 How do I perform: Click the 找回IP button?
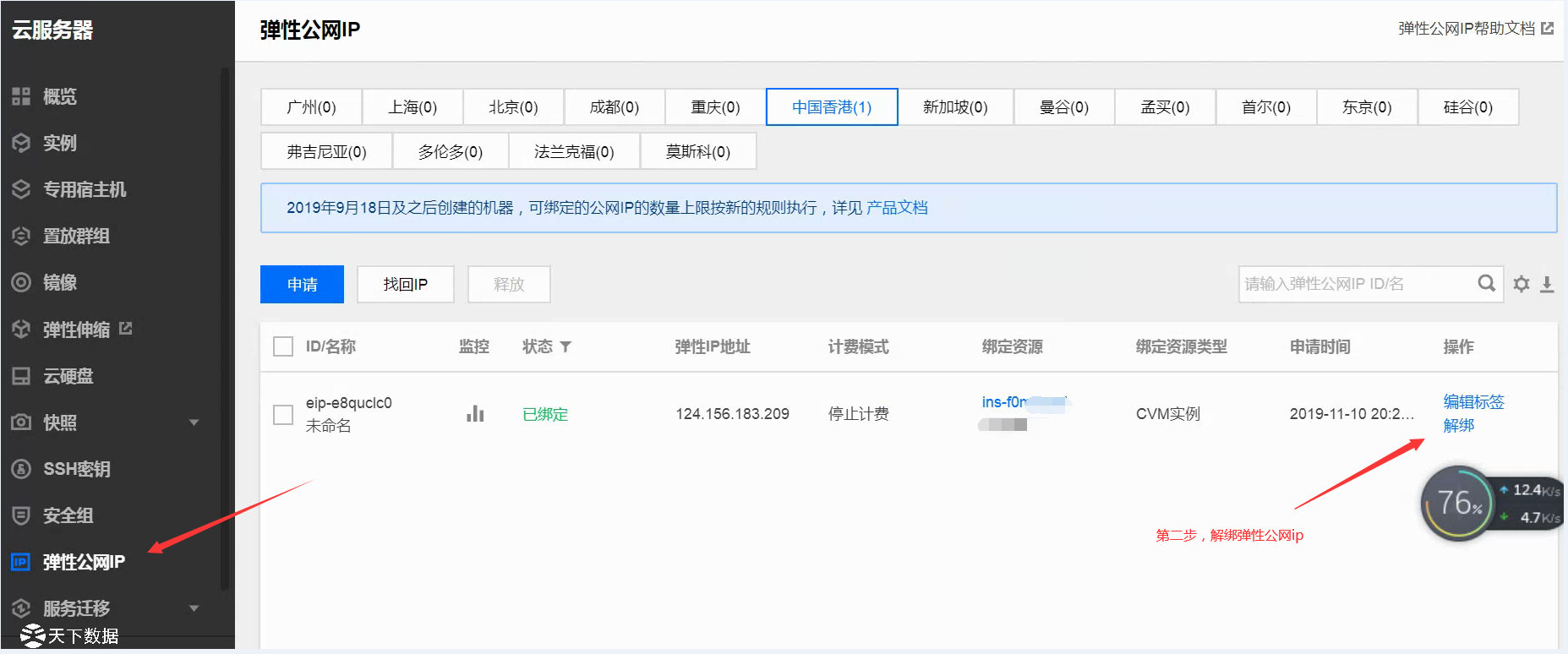(405, 285)
